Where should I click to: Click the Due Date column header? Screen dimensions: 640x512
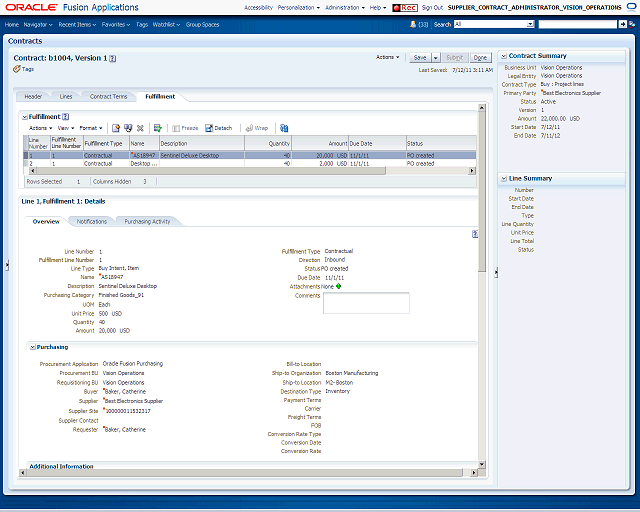pos(377,144)
